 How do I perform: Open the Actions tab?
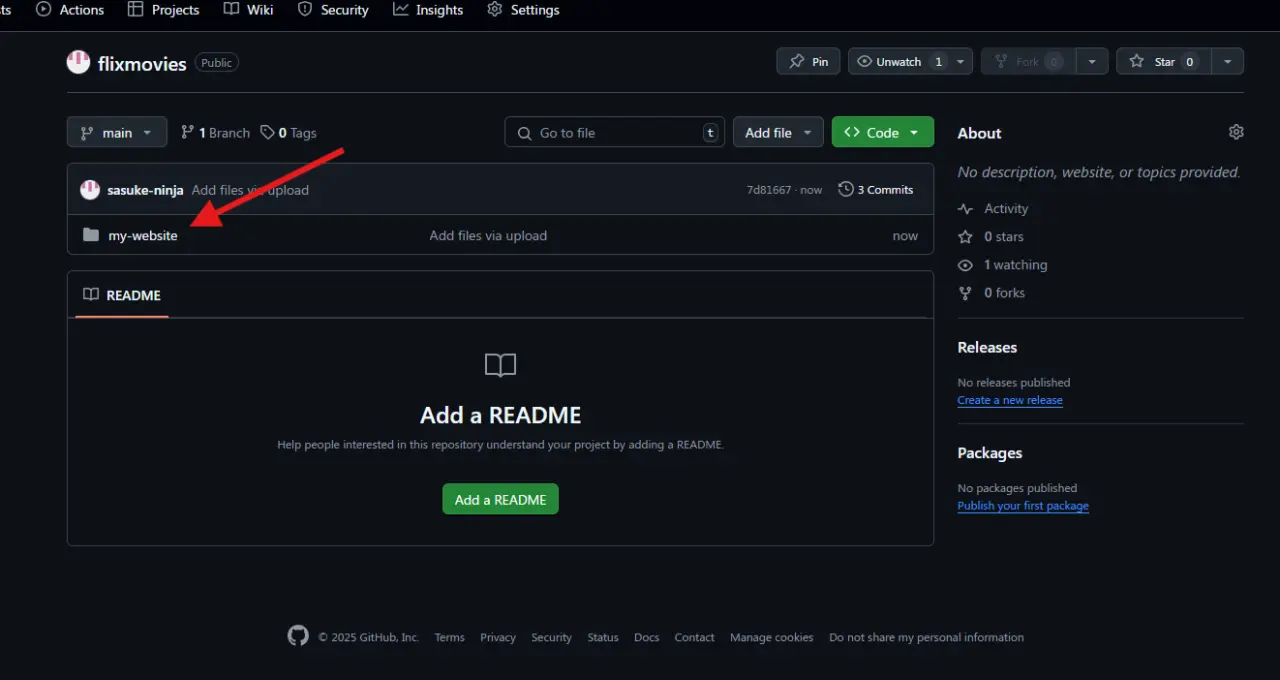[x=70, y=10]
